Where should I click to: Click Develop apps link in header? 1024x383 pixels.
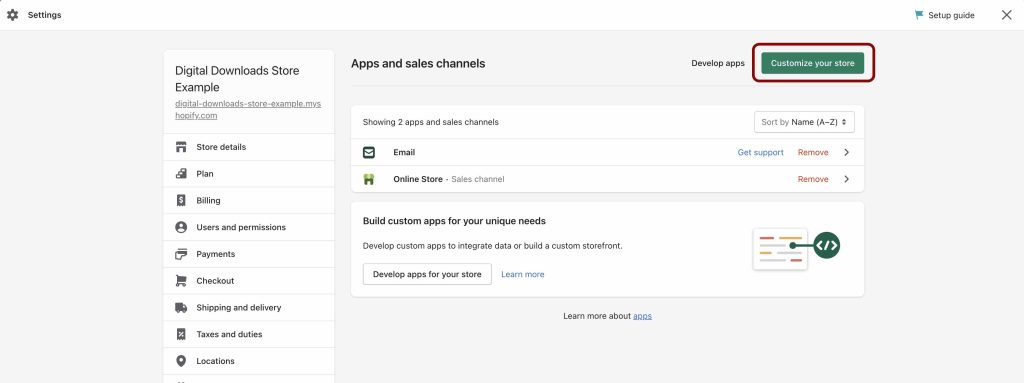click(x=718, y=63)
